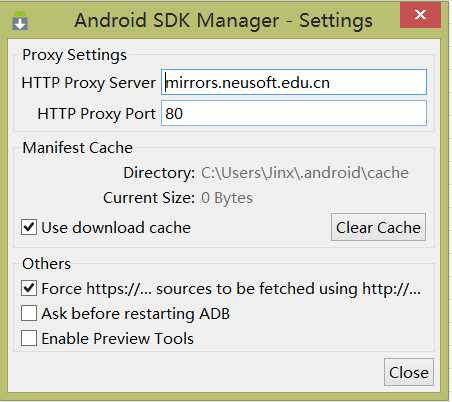
Task: Click the Force https sources label text
Action: [231, 289]
